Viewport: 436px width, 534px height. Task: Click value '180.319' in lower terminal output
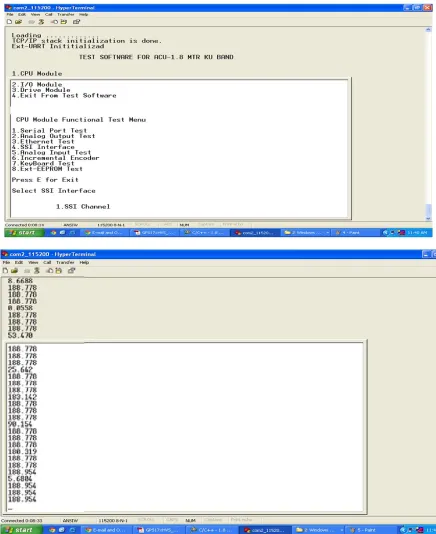pos(22,452)
